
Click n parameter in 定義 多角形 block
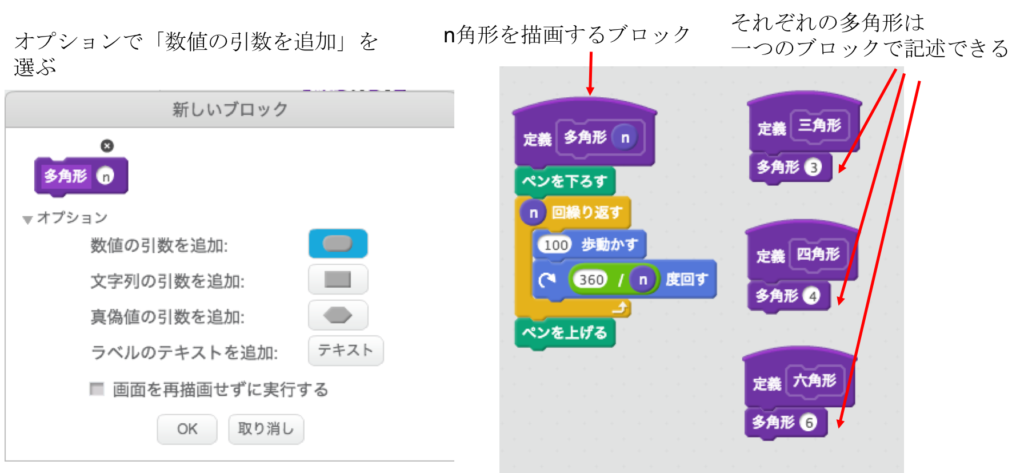pyautogui.click(x=625, y=138)
